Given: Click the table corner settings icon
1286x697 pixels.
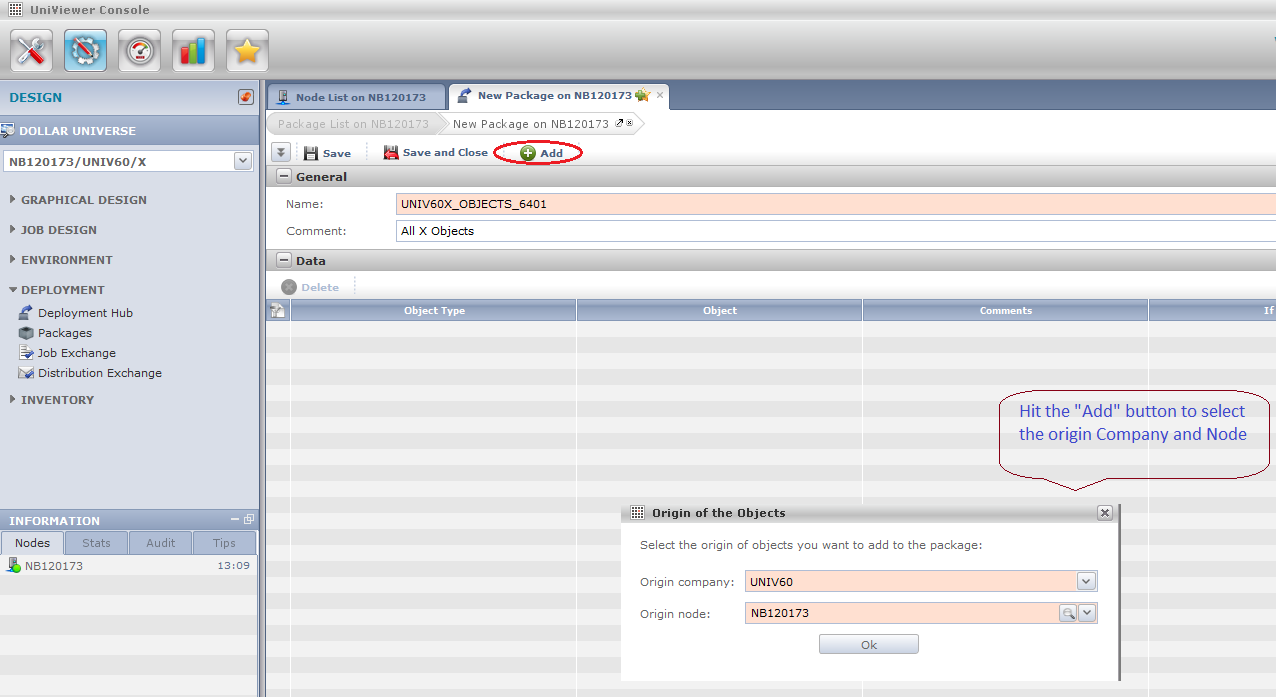Looking at the screenshot, I should pyautogui.click(x=278, y=311).
